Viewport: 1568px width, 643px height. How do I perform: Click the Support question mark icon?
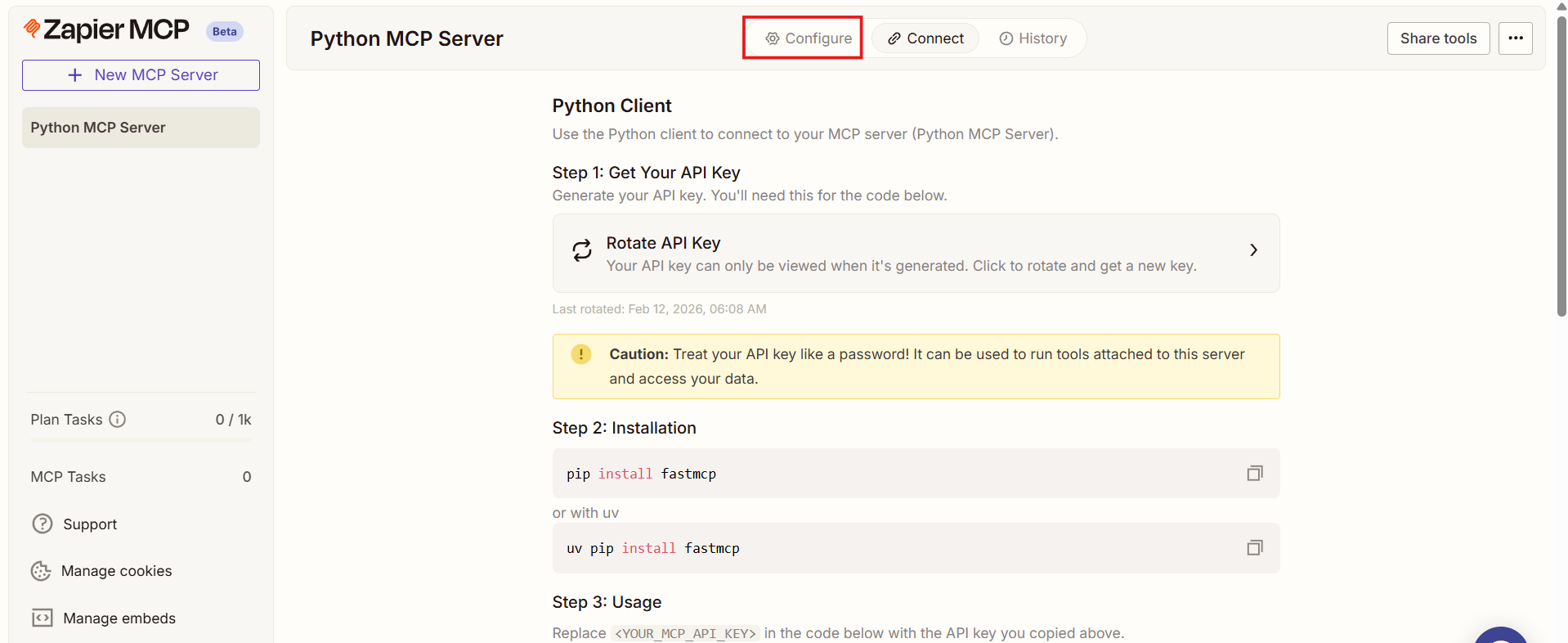coord(43,524)
